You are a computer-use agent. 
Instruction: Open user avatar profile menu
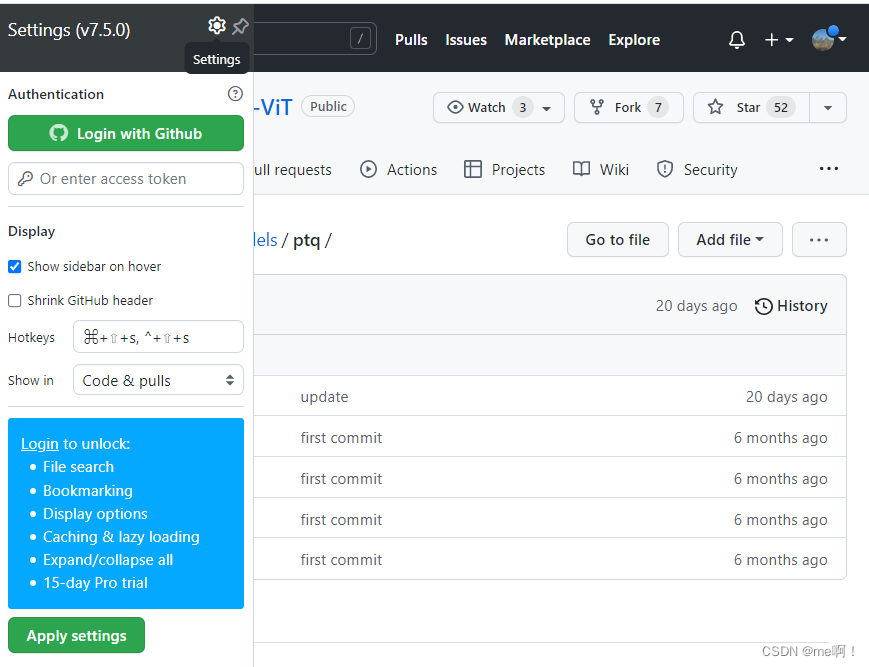[x=829, y=39]
